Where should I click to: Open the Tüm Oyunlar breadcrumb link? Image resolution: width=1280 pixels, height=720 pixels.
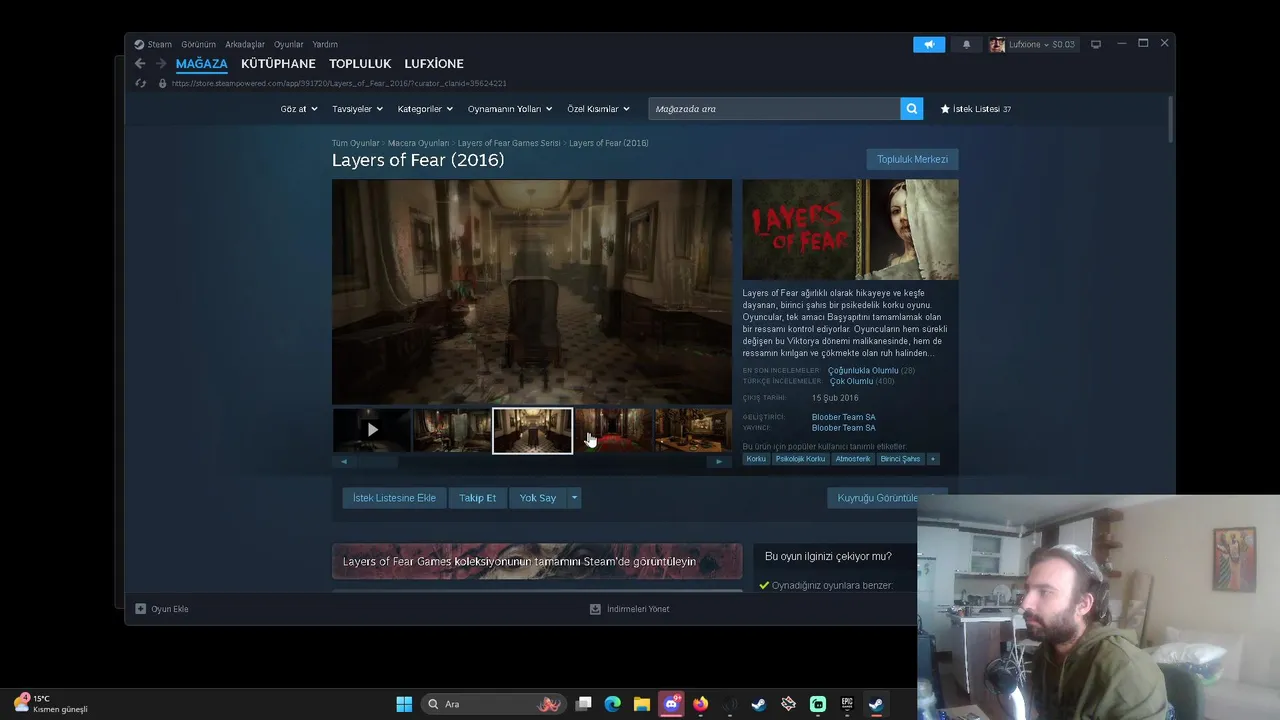point(355,143)
